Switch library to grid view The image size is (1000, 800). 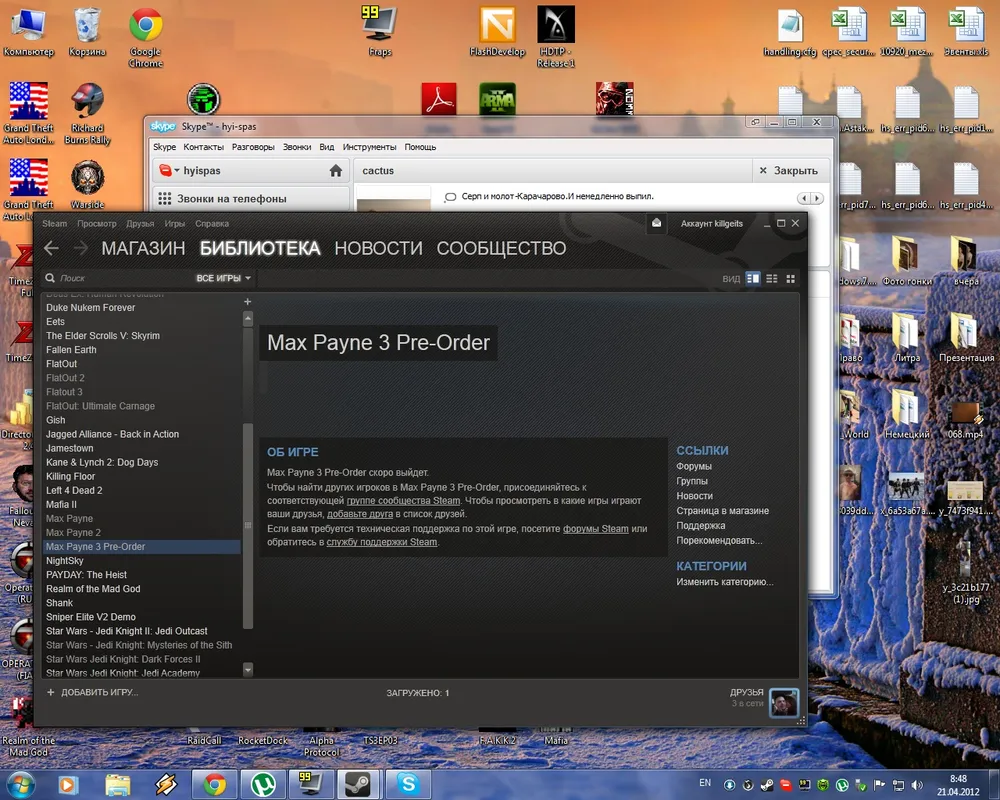click(x=791, y=278)
